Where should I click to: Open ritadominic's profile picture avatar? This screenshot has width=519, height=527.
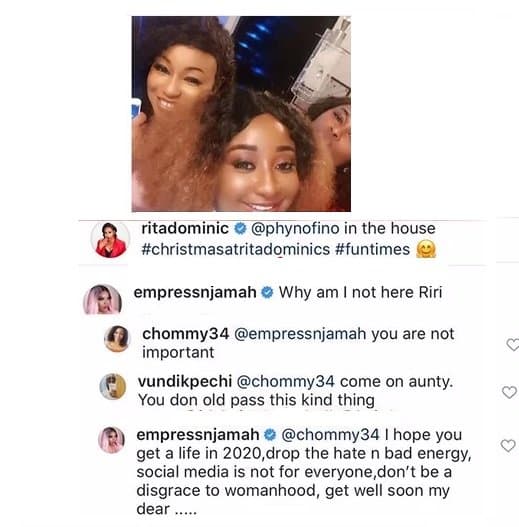coord(111,240)
